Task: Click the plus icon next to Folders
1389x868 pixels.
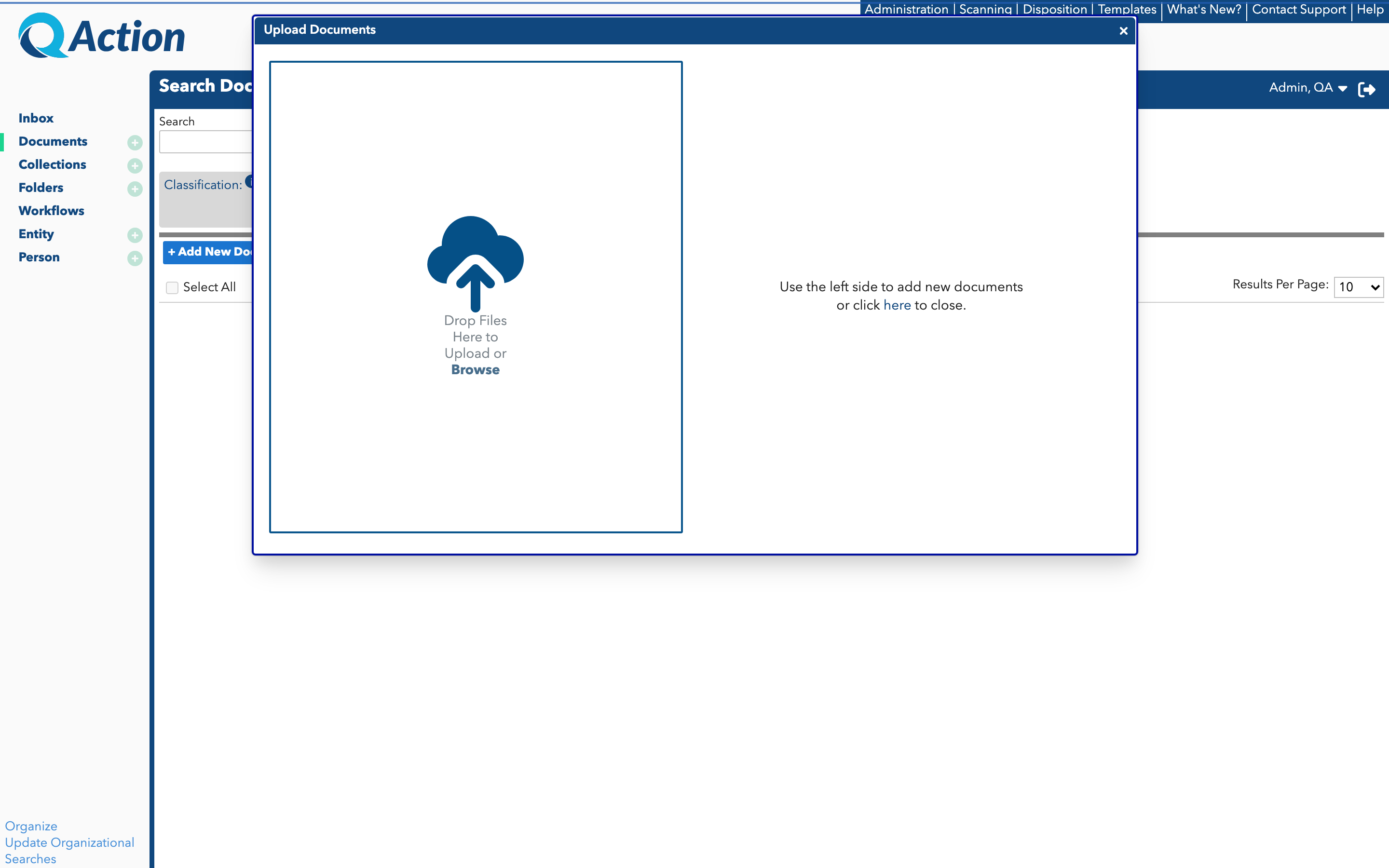Action: (x=135, y=189)
